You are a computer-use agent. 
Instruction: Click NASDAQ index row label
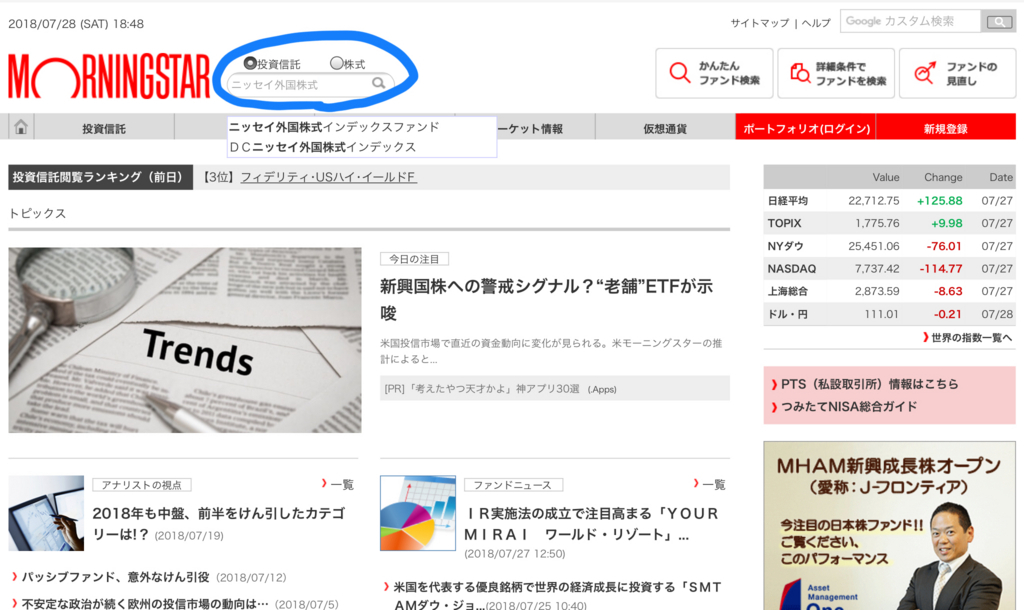click(x=792, y=268)
